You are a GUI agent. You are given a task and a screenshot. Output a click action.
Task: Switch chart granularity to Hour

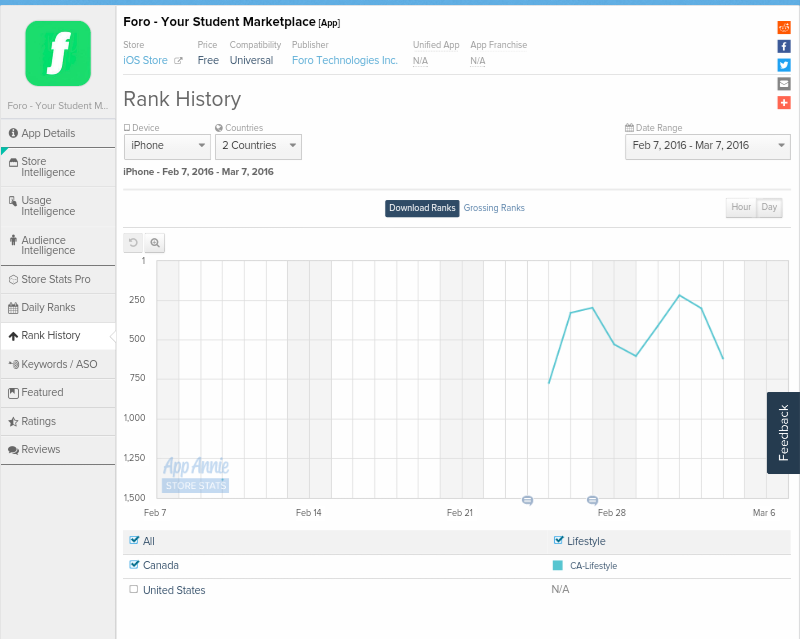click(741, 207)
